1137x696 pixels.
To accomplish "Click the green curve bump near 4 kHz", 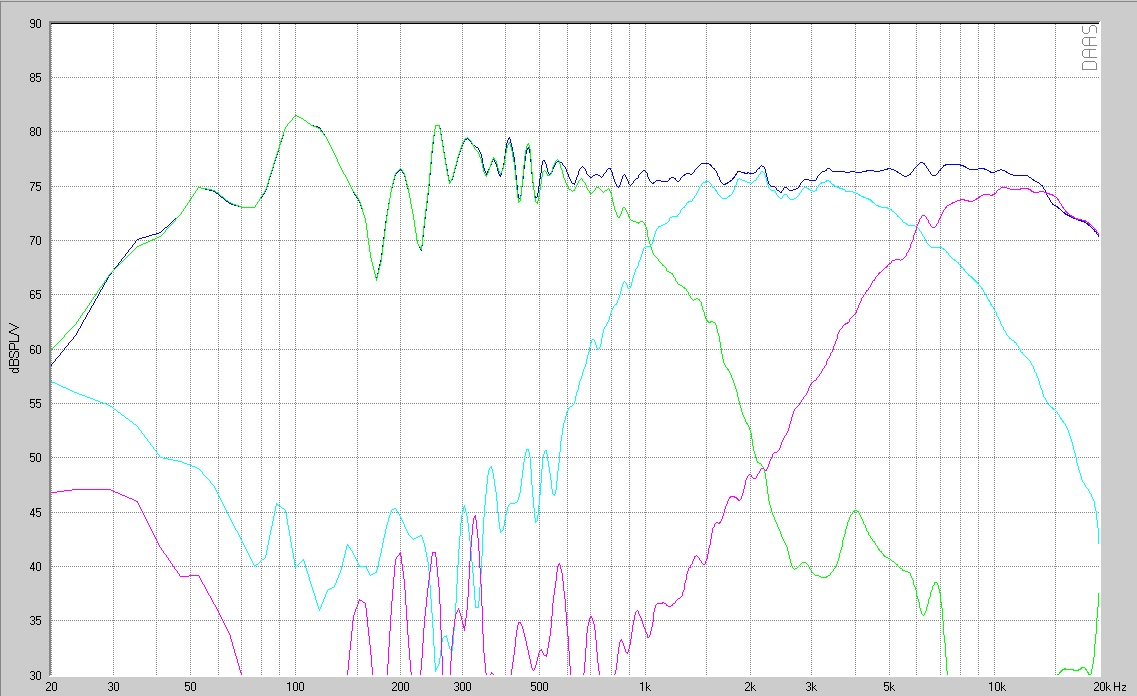I will (856, 511).
